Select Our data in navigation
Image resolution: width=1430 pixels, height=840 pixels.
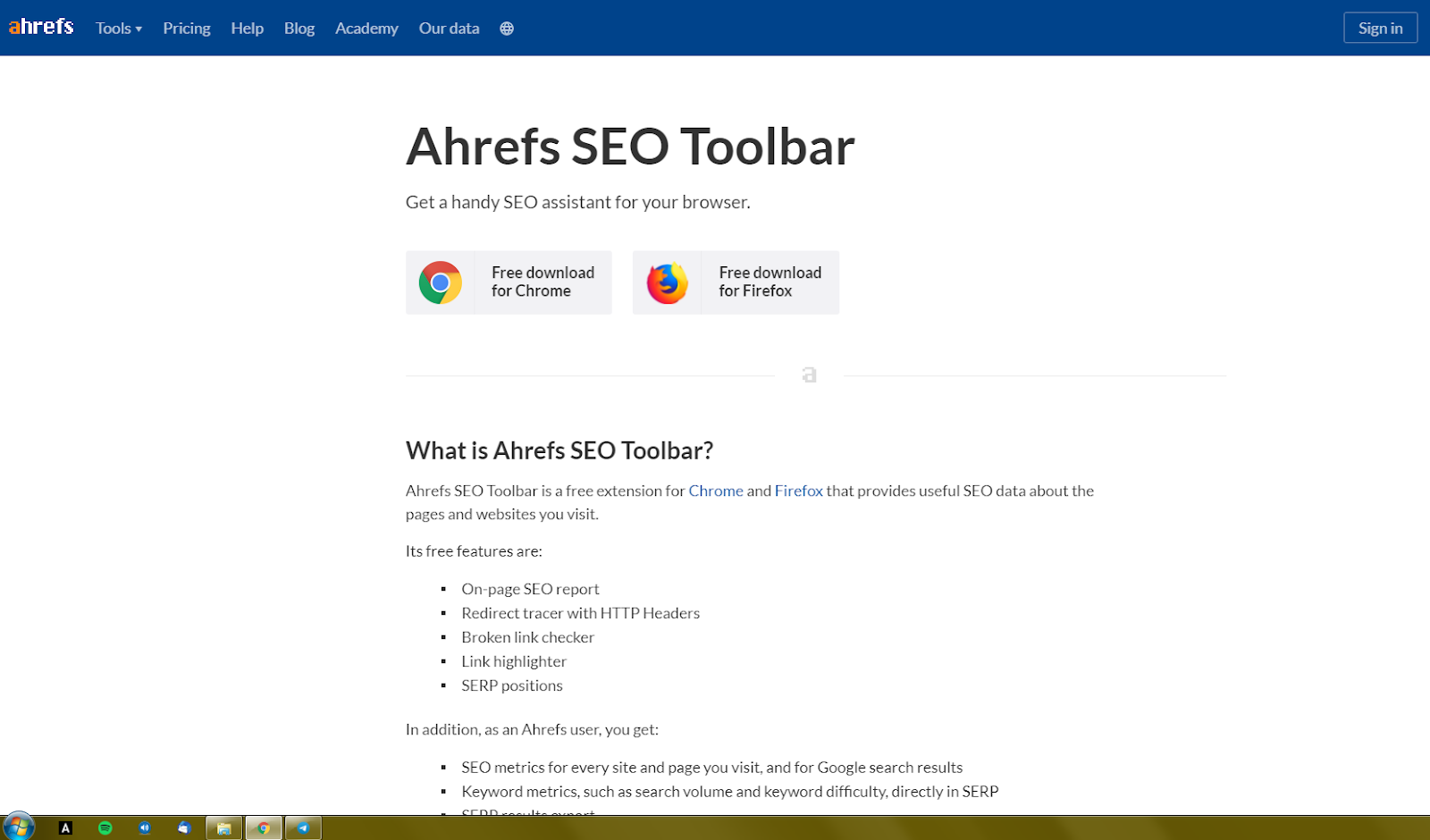(x=449, y=29)
